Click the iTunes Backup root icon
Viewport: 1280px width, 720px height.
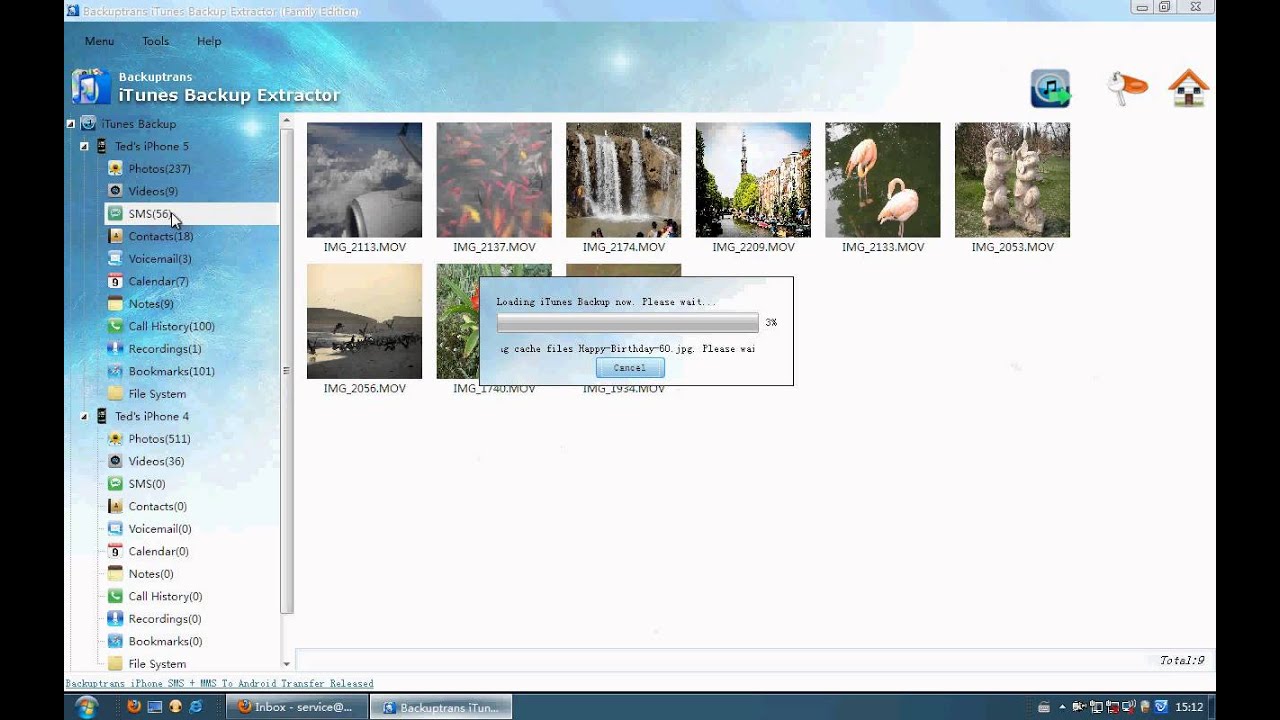point(88,124)
